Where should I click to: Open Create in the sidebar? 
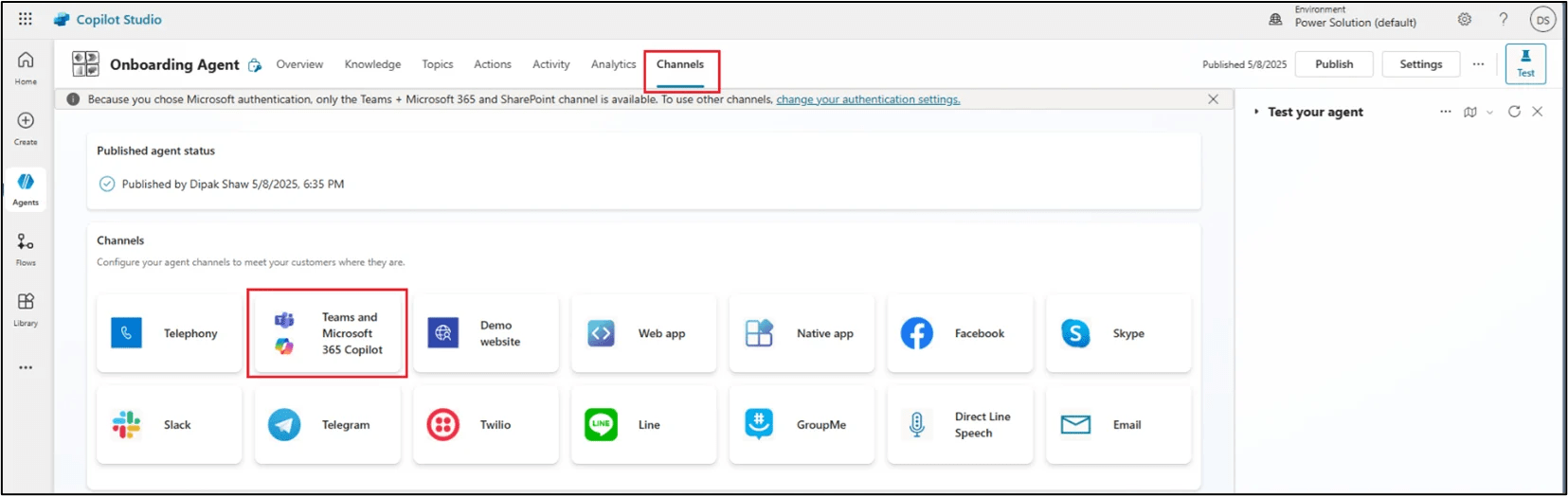[x=26, y=128]
